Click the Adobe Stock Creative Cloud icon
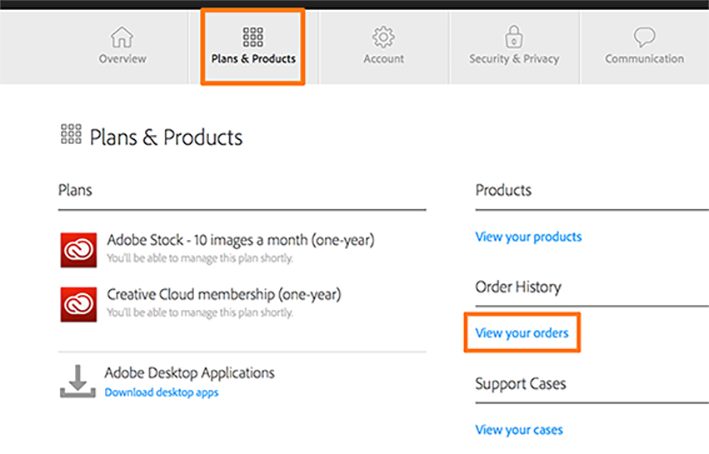 [x=78, y=248]
